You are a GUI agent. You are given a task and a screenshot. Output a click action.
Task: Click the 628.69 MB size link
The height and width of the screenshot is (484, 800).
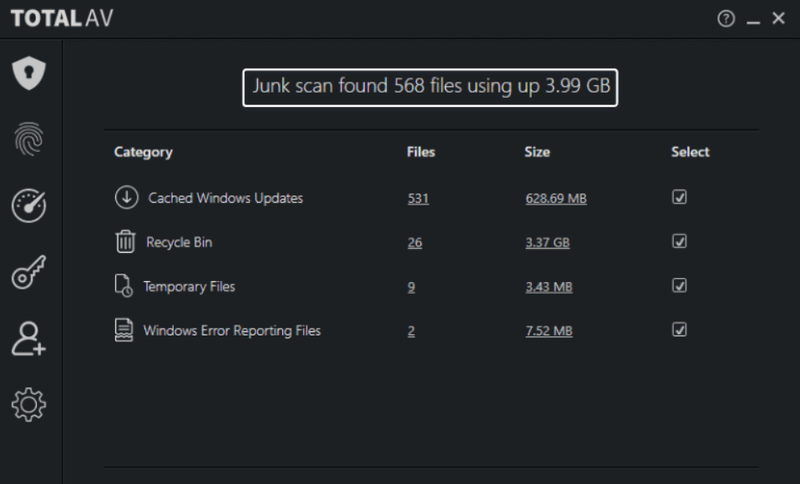click(555, 199)
